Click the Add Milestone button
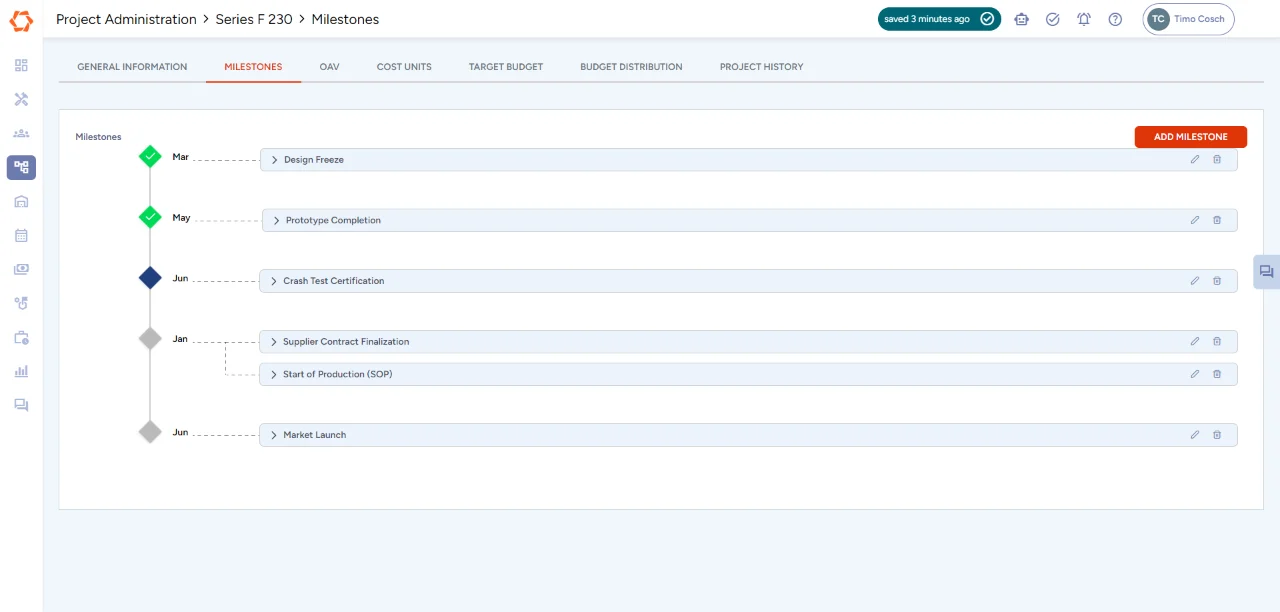 coord(1190,137)
